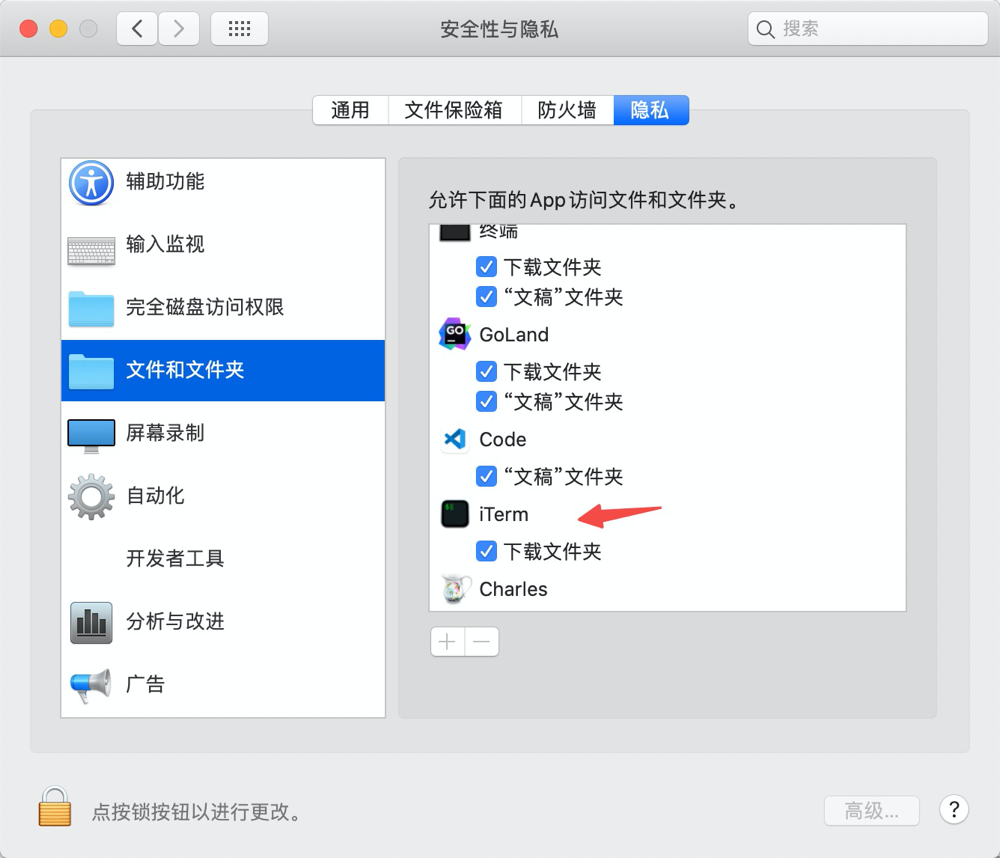Click the 分析与改进 bar chart icon
The height and width of the screenshot is (858, 1000).
point(92,622)
